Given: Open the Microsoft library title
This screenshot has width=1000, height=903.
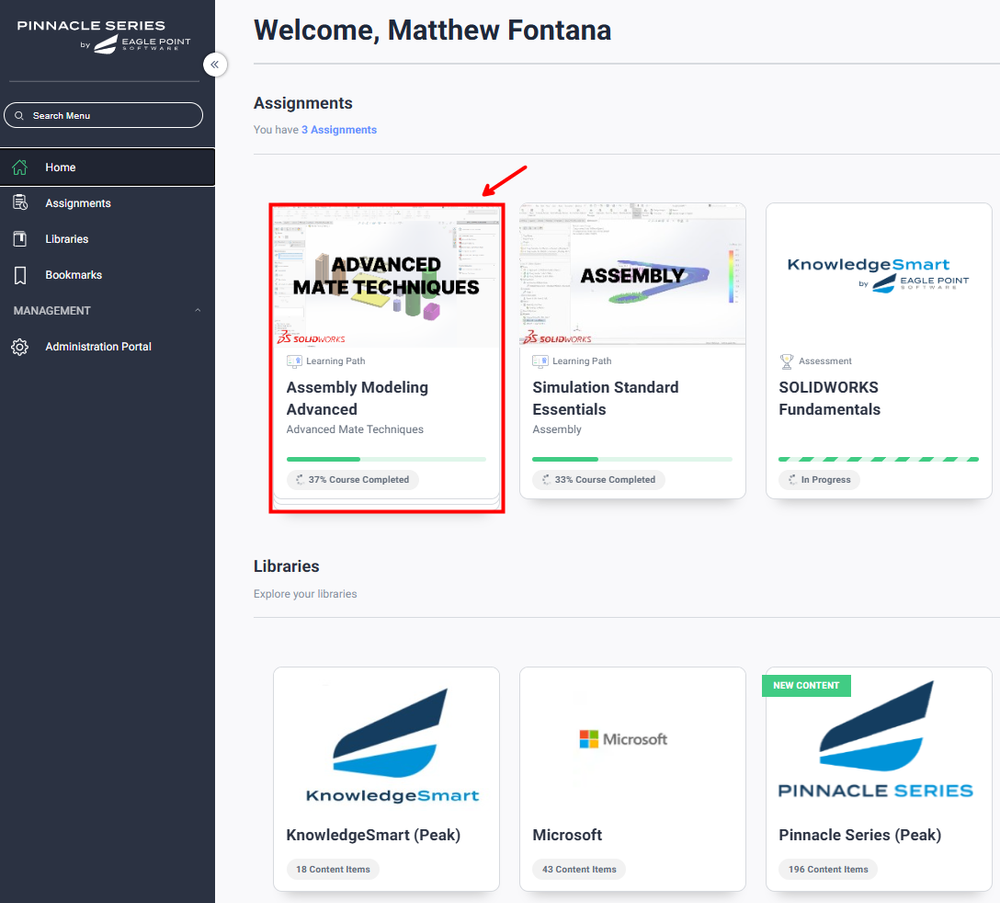Looking at the screenshot, I should pyautogui.click(x=567, y=835).
